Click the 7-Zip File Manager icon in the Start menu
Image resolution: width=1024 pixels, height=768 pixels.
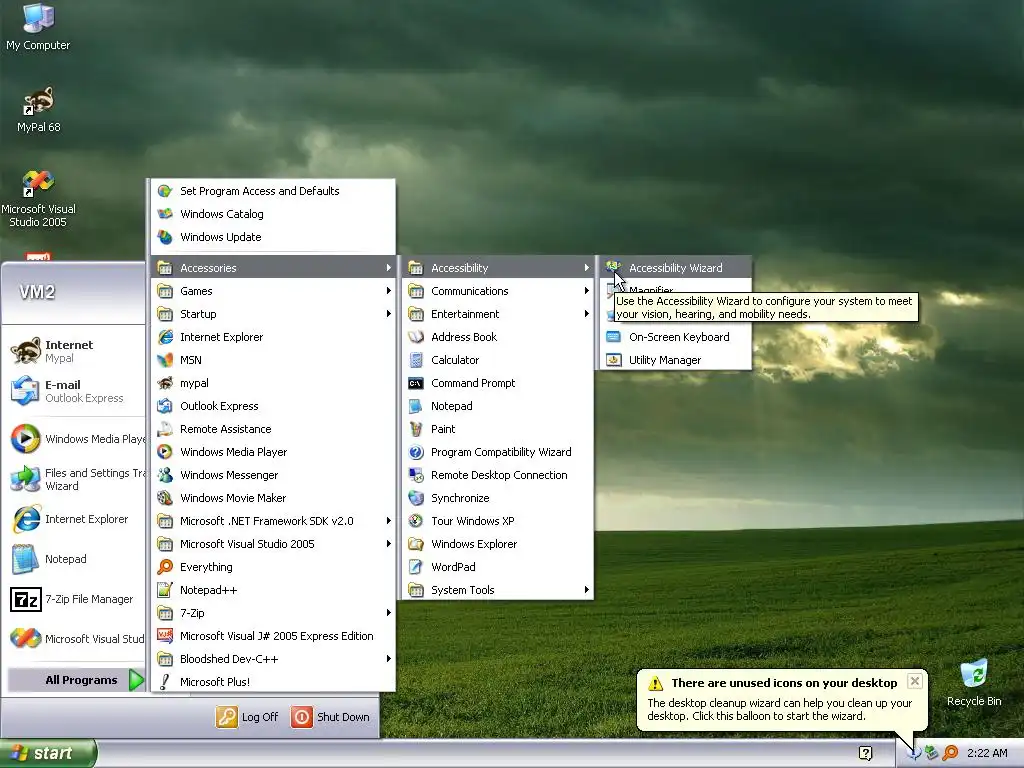(26, 600)
